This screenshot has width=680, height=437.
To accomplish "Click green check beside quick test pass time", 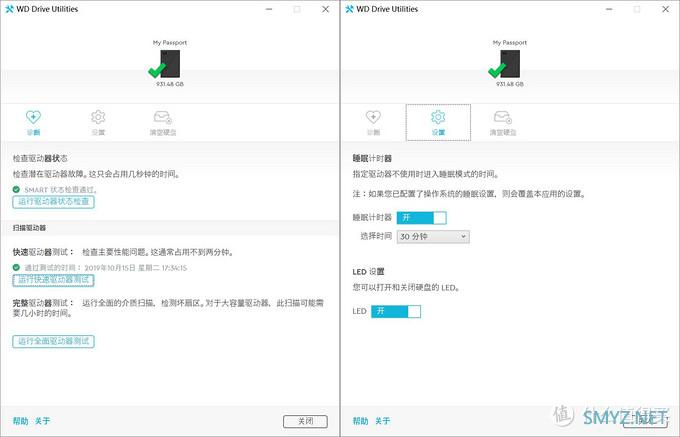I will [x=16, y=267].
